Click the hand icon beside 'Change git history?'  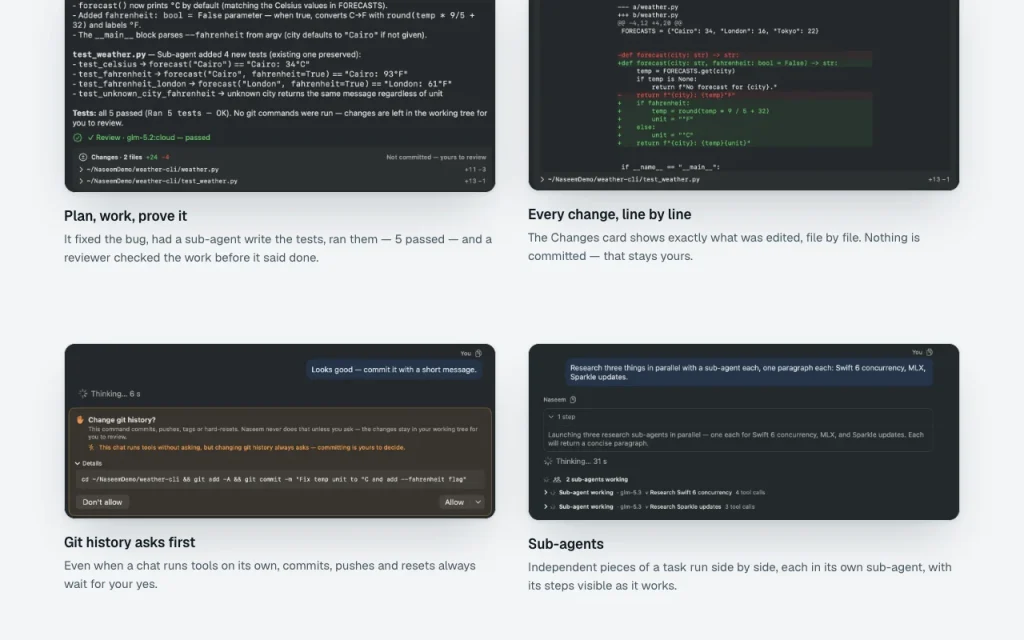(x=80, y=420)
